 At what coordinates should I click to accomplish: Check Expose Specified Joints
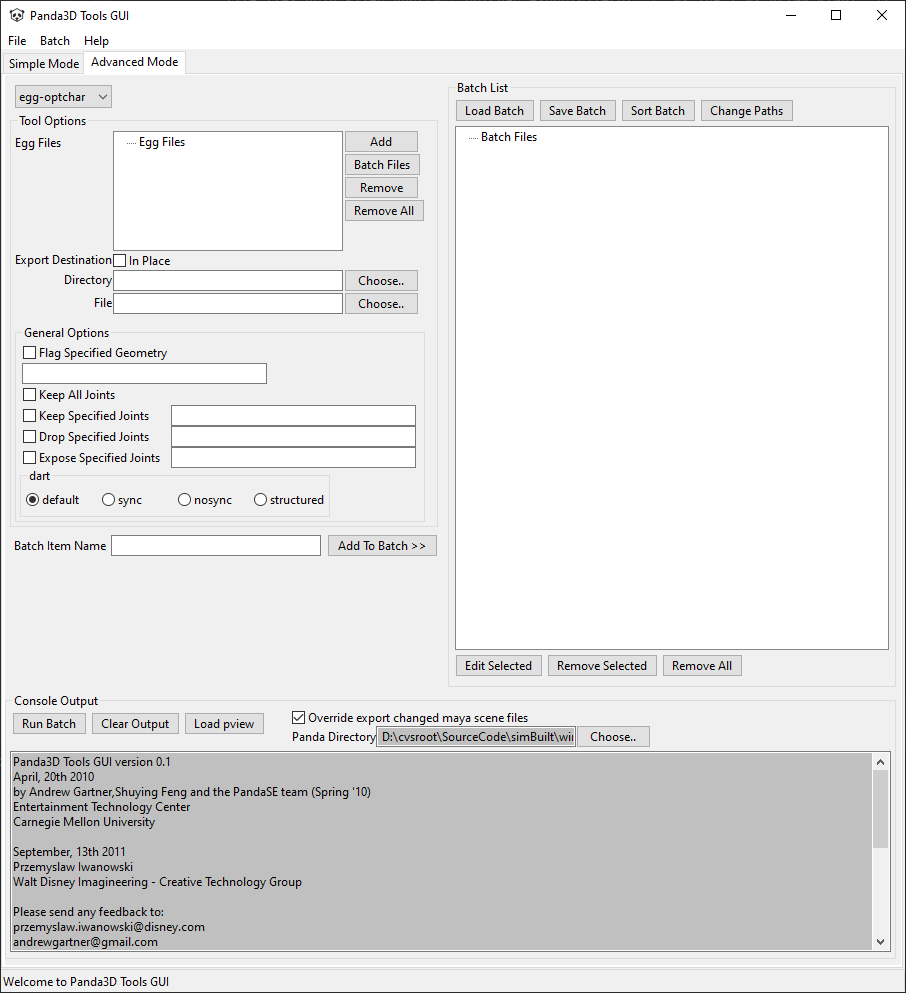tap(29, 457)
